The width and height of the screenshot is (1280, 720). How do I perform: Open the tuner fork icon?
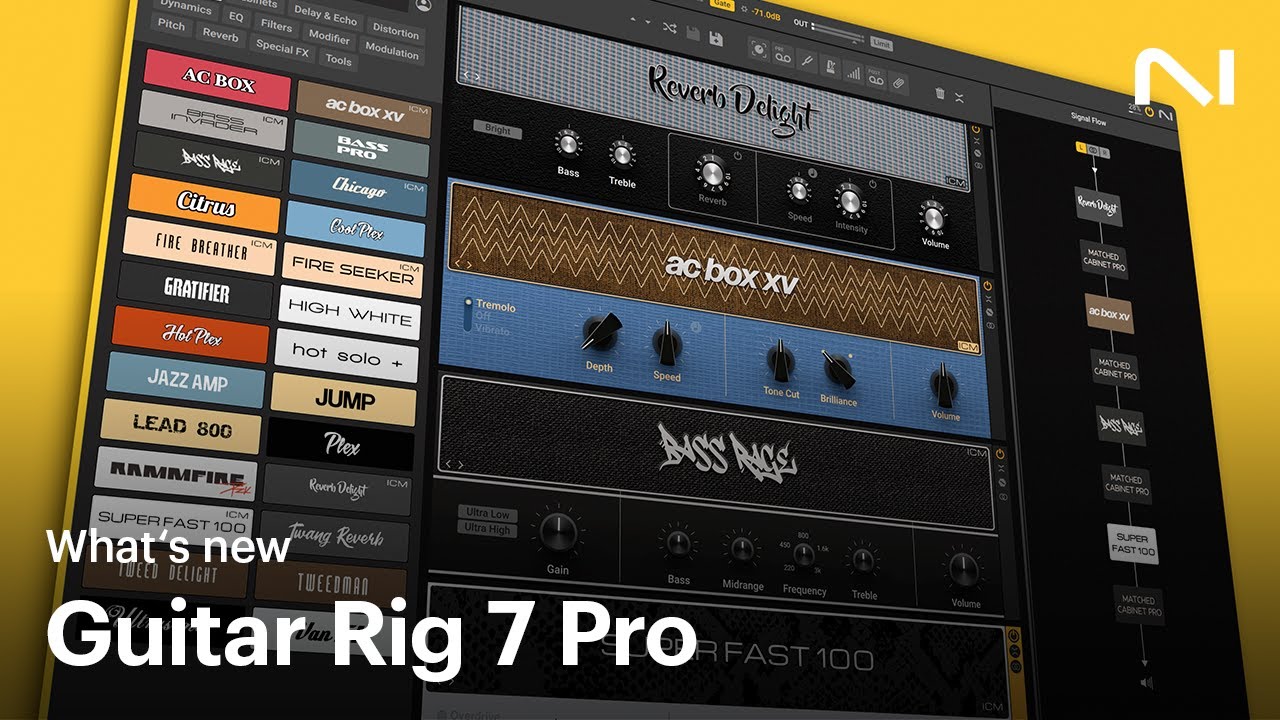[x=807, y=61]
